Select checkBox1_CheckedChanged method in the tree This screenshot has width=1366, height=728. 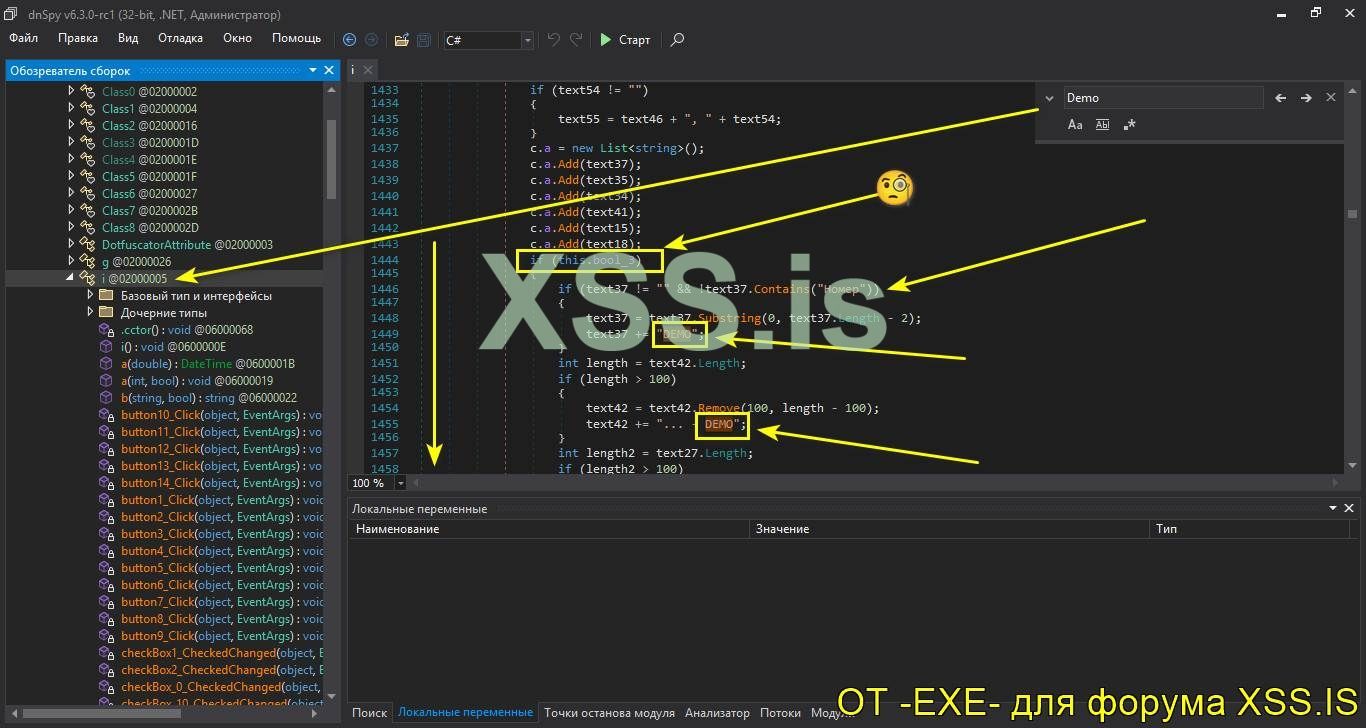click(210, 653)
